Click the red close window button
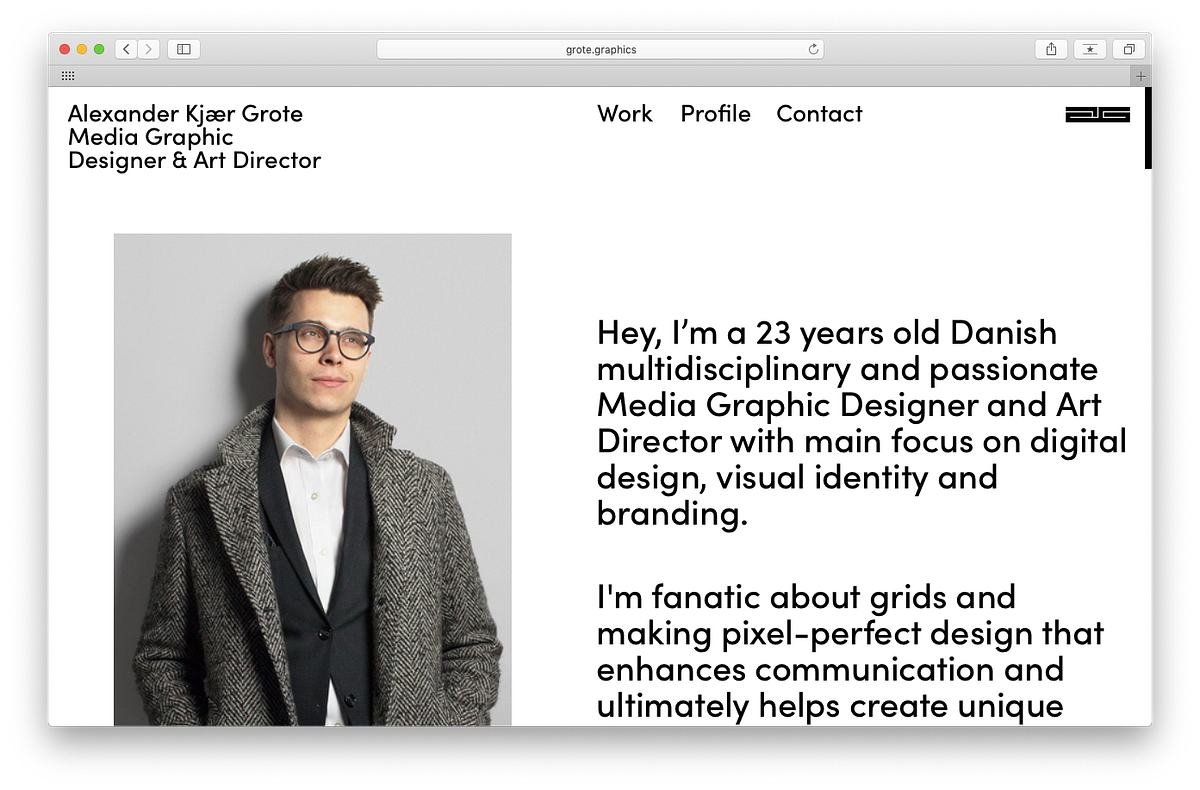1200x790 pixels. (x=64, y=47)
